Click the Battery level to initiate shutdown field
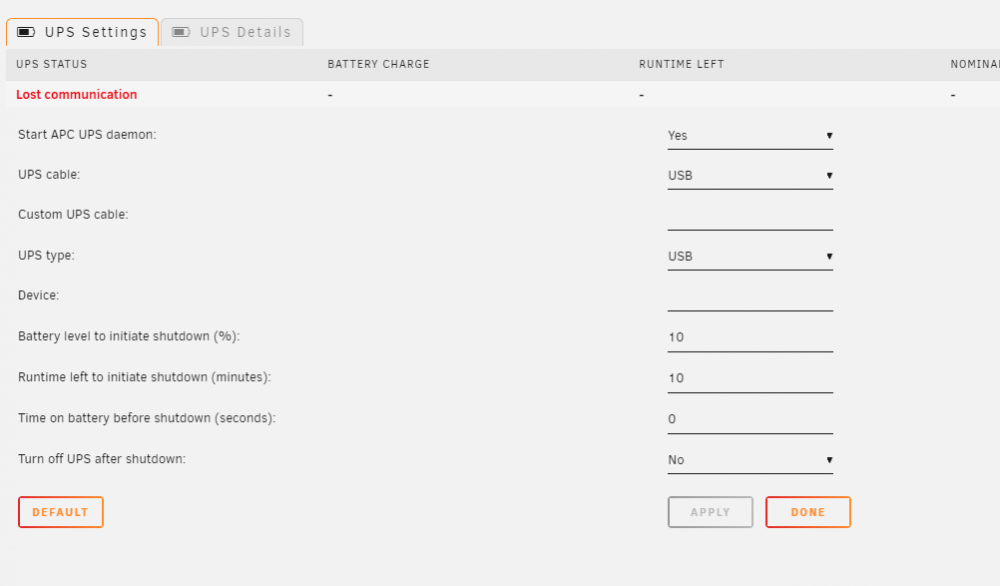This screenshot has height=586, width=1000. (750, 338)
